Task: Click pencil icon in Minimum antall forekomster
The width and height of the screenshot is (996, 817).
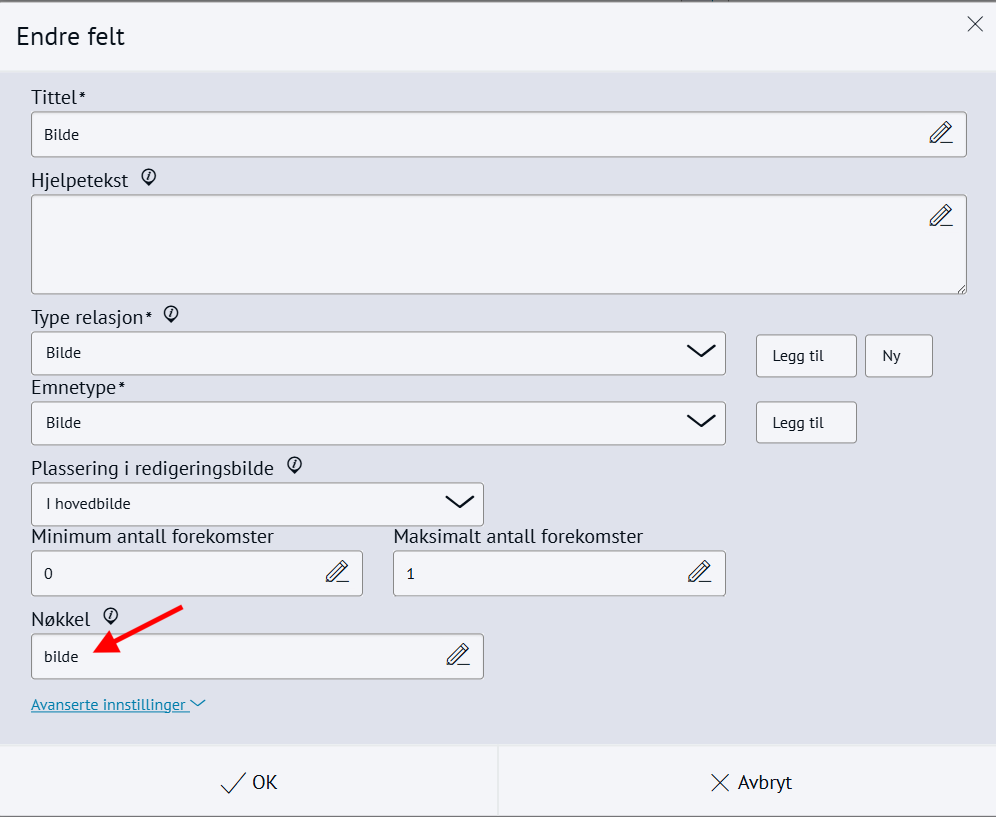Action: [x=337, y=572]
